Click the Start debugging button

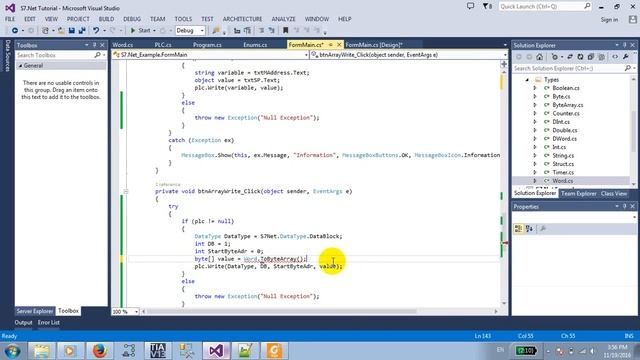pos(141,31)
